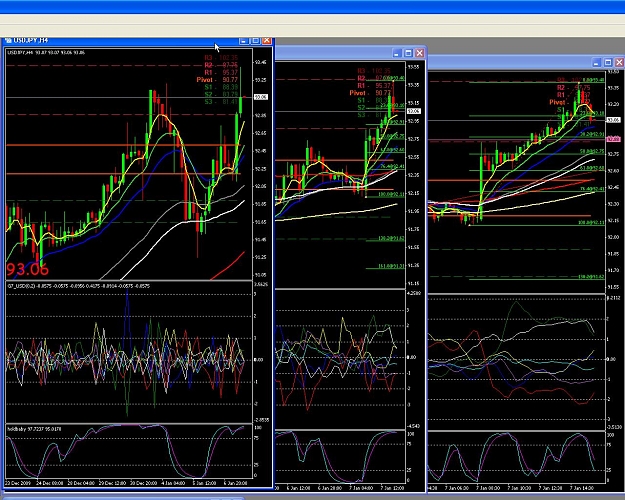The height and width of the screenshot is (500, 625).
Task: Click 7 Jan 06:00 on rightmost chart time axis
Action: (457, 488)
